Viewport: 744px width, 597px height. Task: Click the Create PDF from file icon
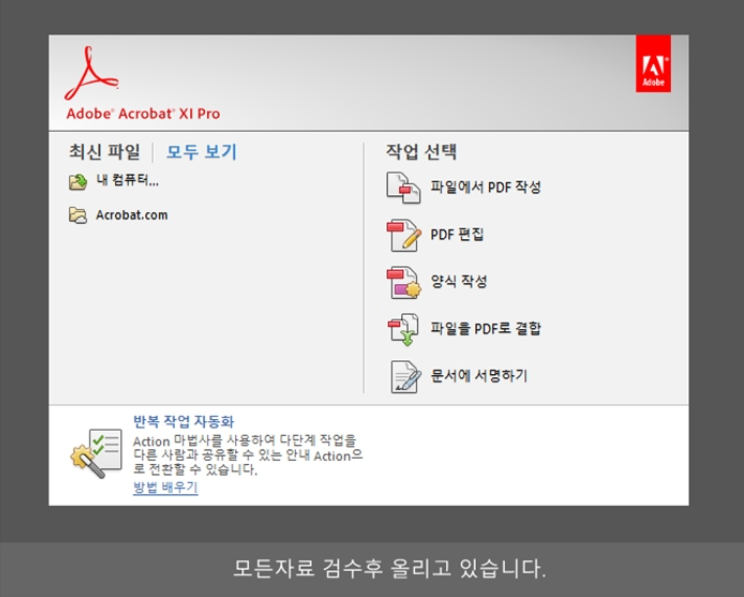[403, 187]
